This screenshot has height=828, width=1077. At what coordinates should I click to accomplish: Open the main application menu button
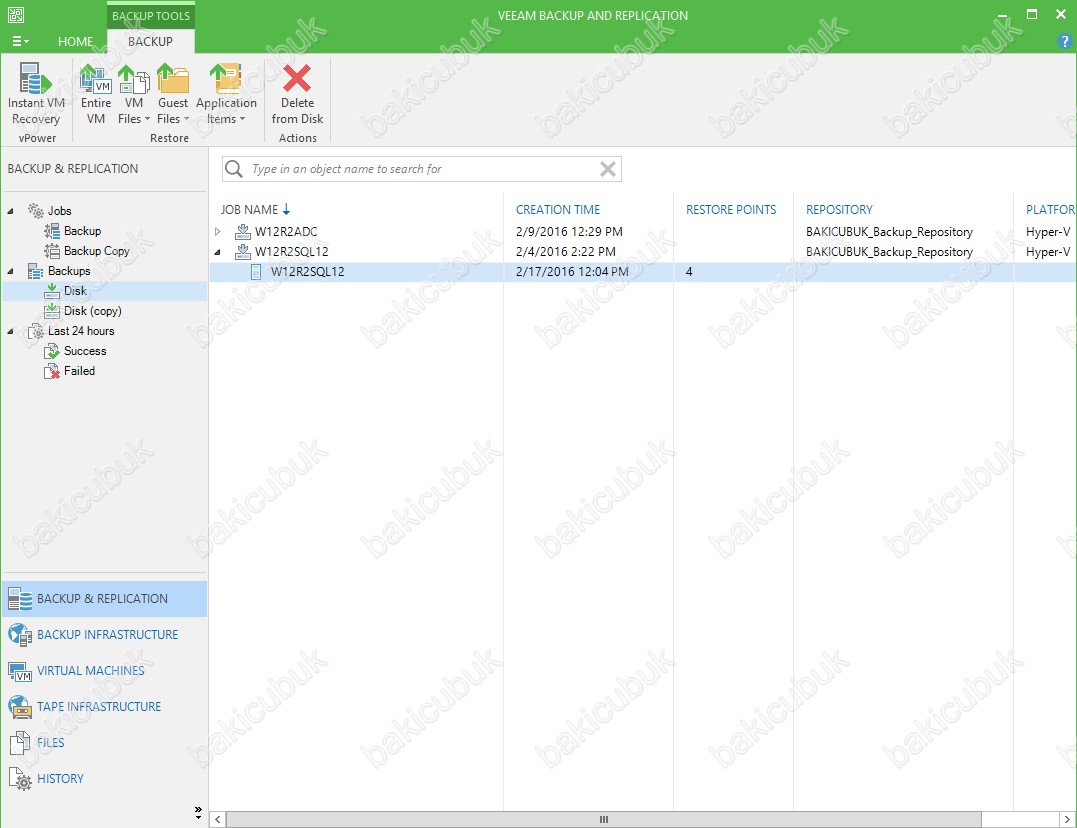pos(21,41)
